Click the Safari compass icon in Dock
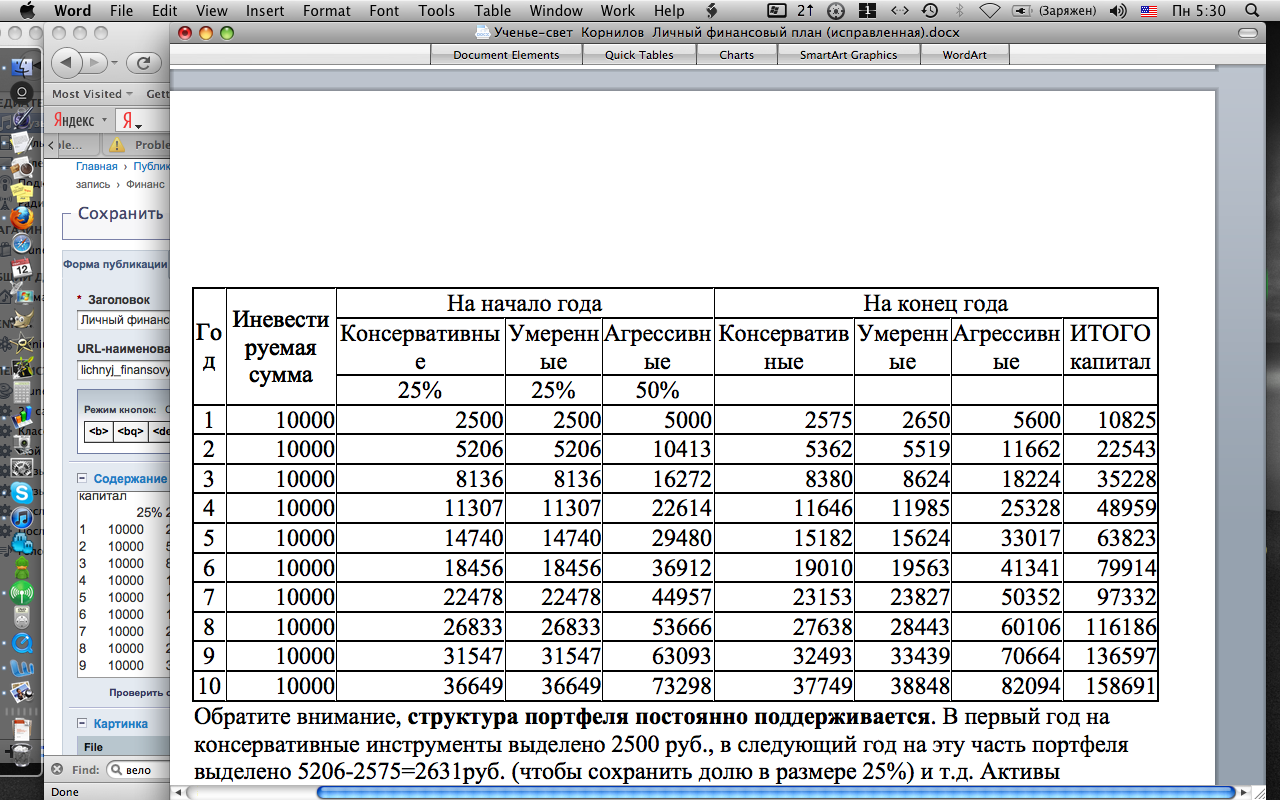The width and height of the screenshot is (1280, 800). (x=21, y=243)
